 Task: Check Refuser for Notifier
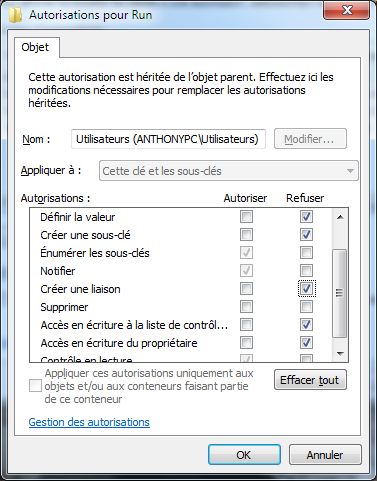click(x=306, y=271)
